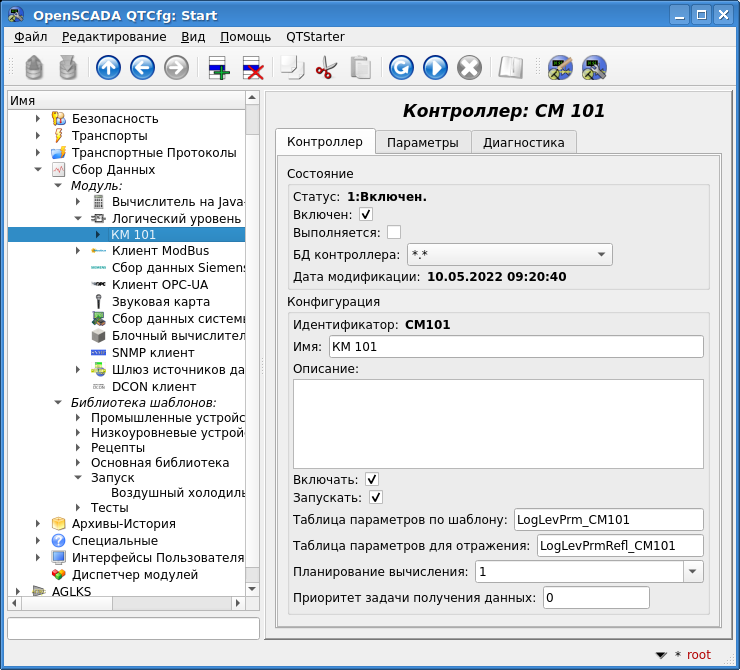Go up a level with blue arrow
Screen dimensions: 740x670
coord(108,67)
